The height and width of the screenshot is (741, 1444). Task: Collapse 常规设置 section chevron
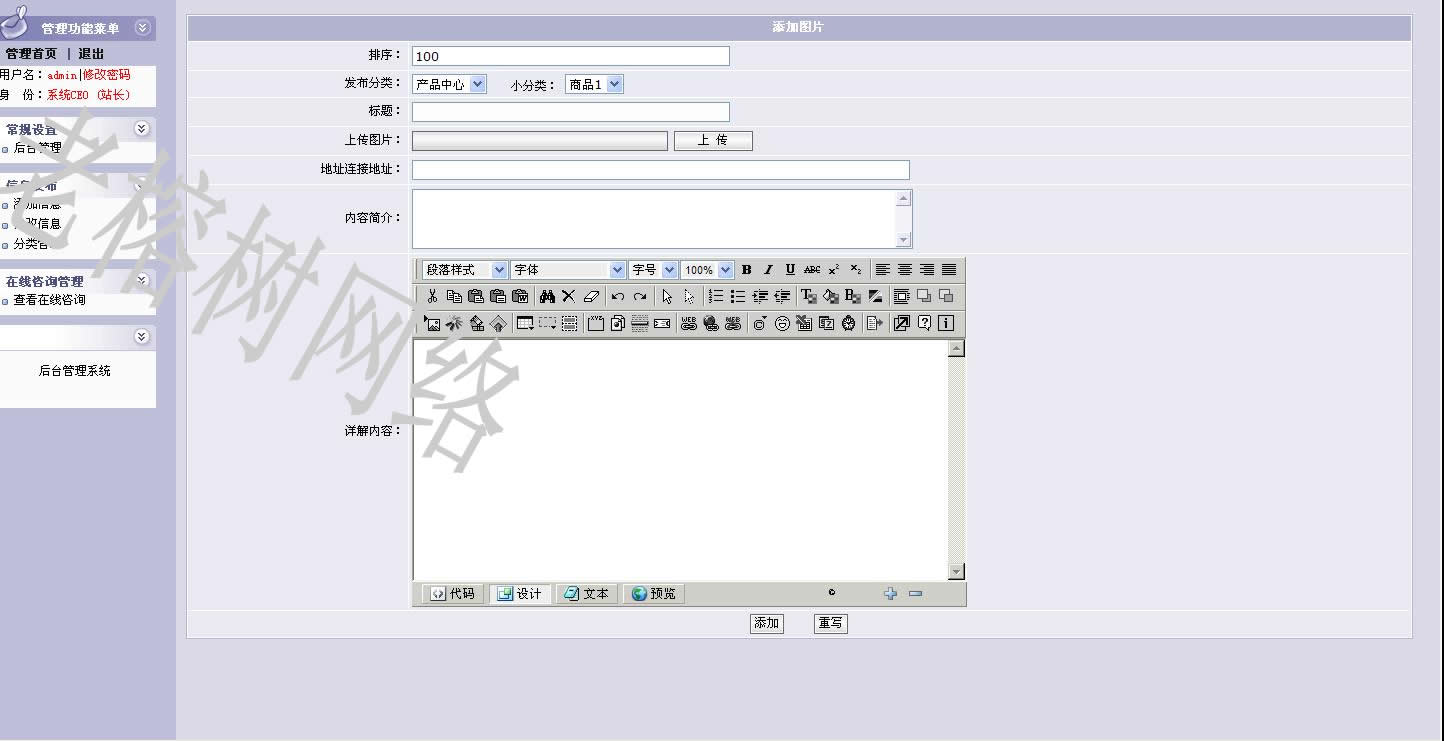(142, 128)
